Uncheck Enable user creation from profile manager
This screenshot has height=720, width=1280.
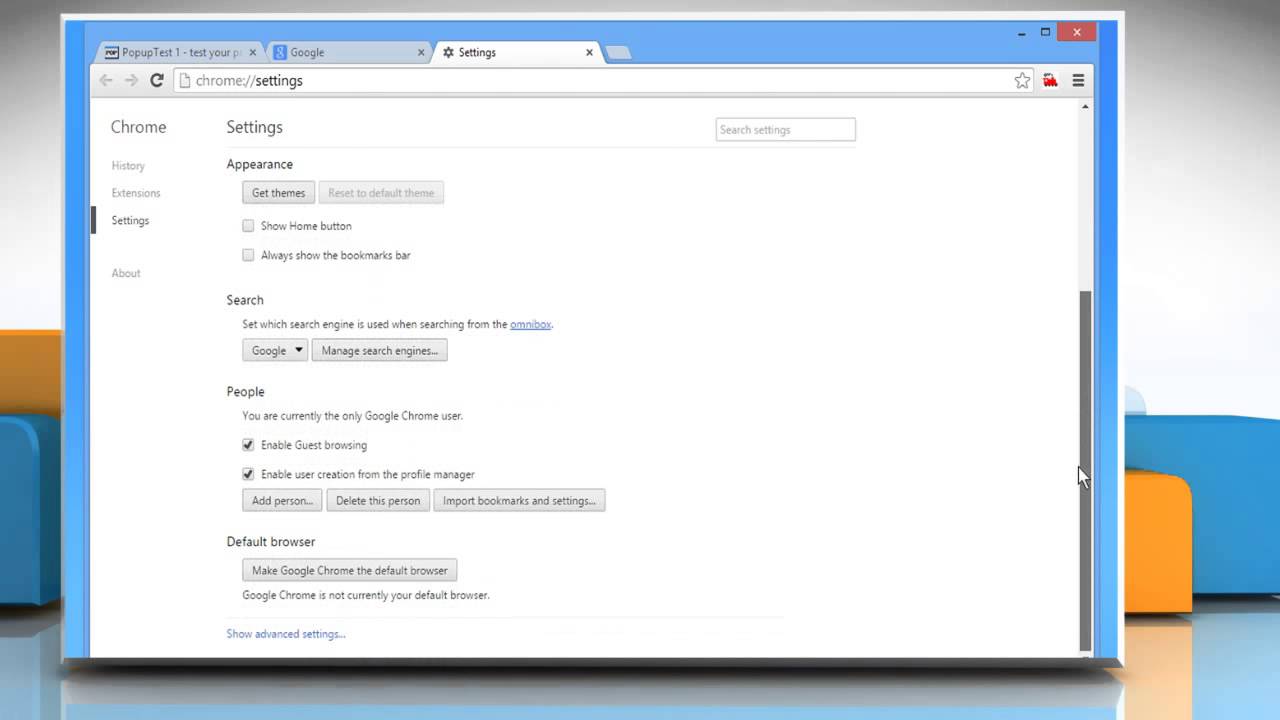tap(248, 474)
